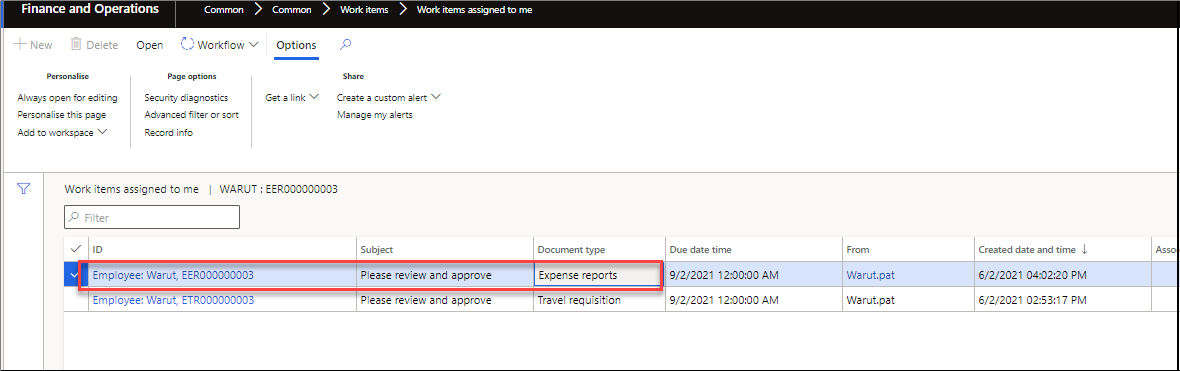Click the first Common breadcrumb
This screenshot has height=371, width=1180.
[224, 11]
